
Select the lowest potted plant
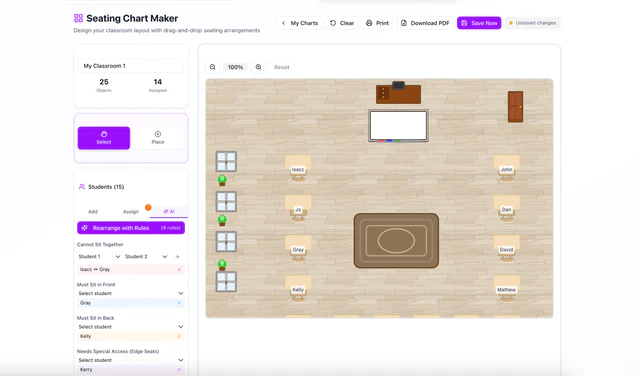click(x=222, y=265)
